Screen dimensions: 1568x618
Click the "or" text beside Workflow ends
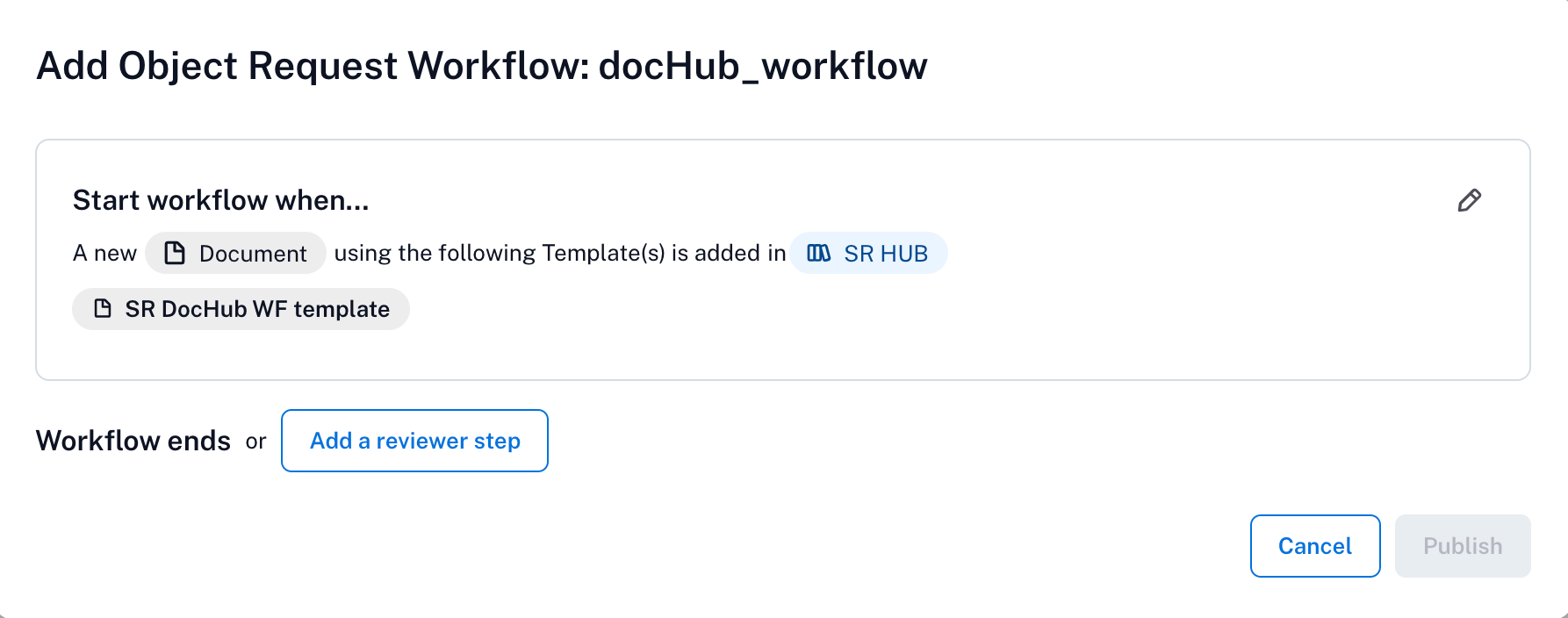255,442
